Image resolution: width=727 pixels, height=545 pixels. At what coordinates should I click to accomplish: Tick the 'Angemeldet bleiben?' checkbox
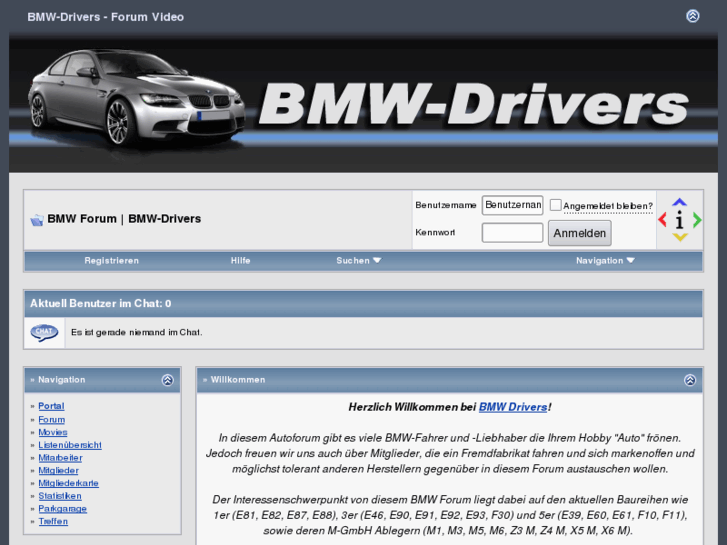tap(556, 205)
